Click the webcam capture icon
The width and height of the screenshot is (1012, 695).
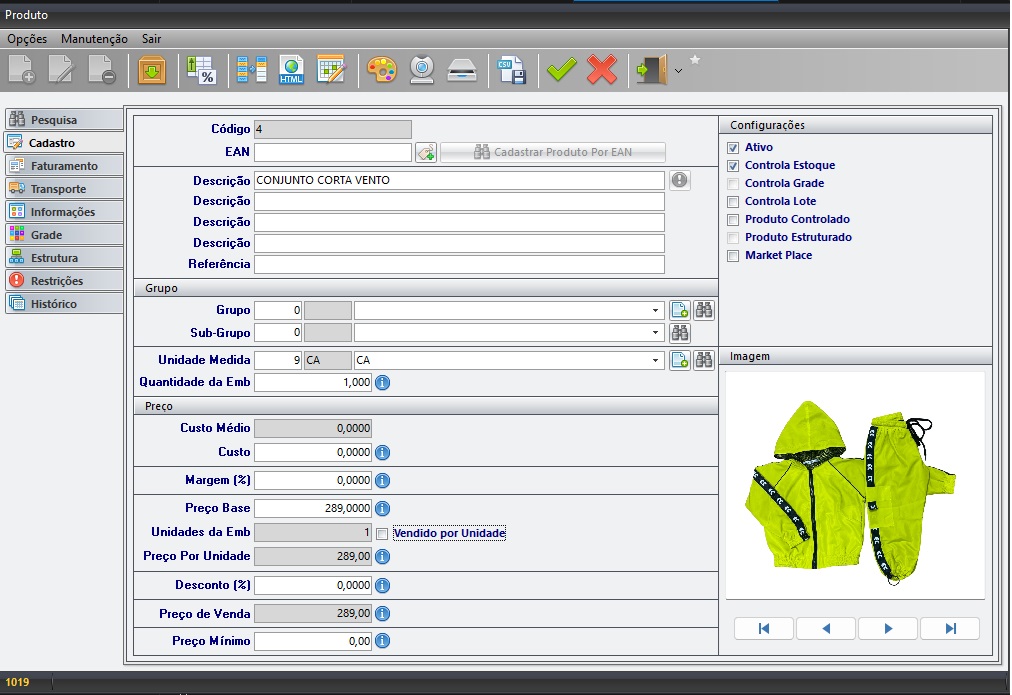pos(421,70)
